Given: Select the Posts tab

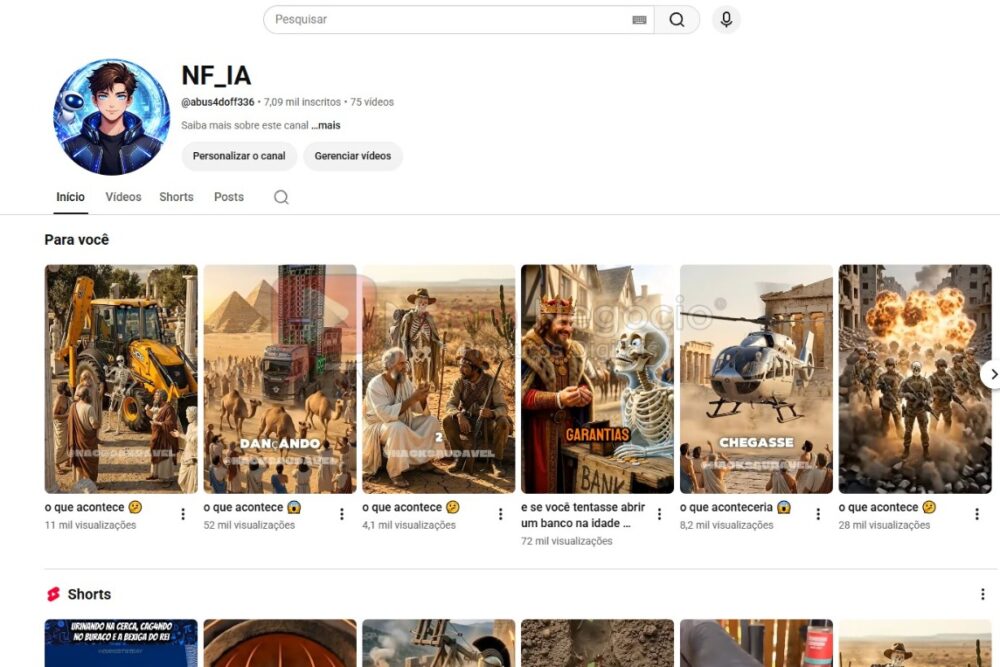Looking at the screenshot, I should coord(229,197).
